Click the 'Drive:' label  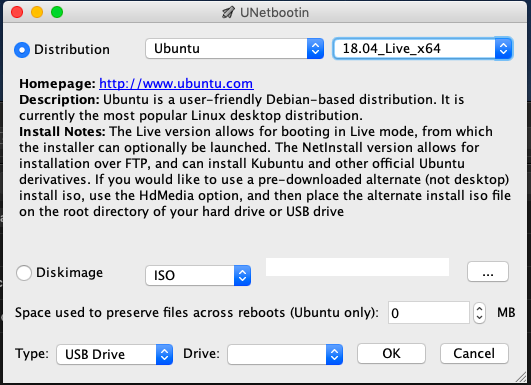pyautogui.click(x=201, y=354)
